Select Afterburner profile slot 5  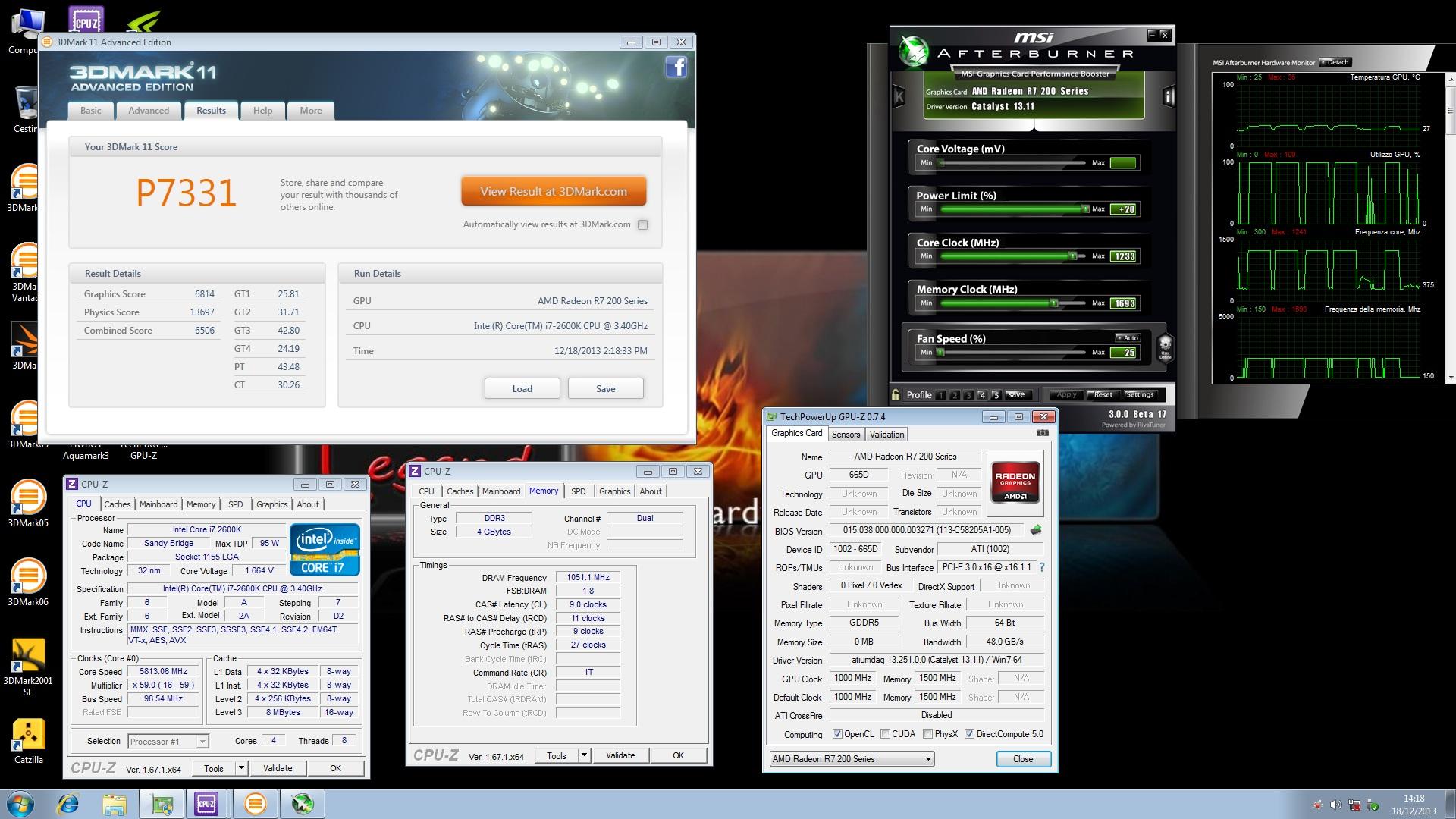click(996, 395)
